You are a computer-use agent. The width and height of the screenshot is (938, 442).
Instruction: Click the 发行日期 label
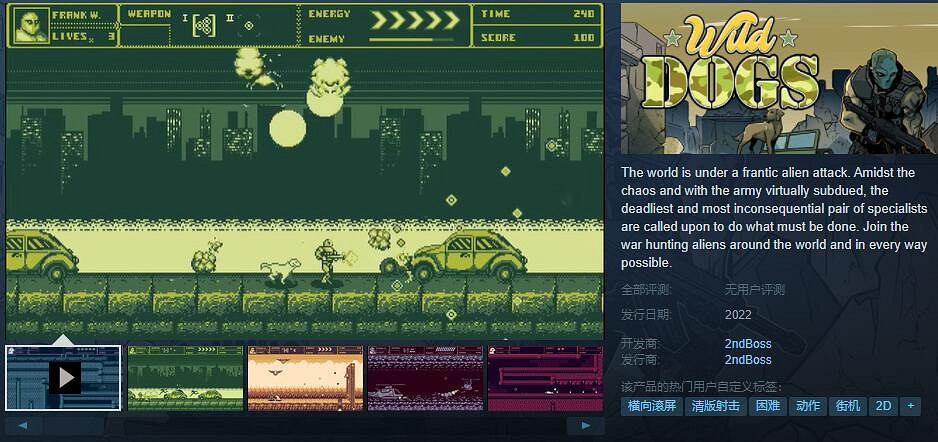tap(646, 315)
